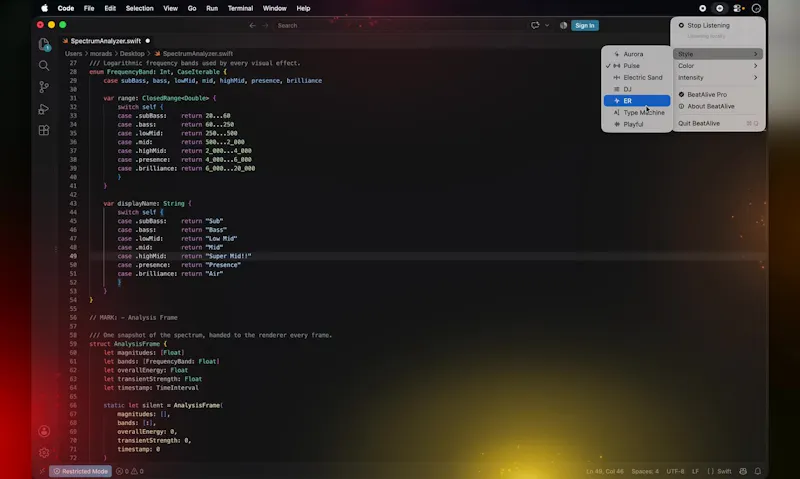Select the Type Machine style

[x=637, y=112]
